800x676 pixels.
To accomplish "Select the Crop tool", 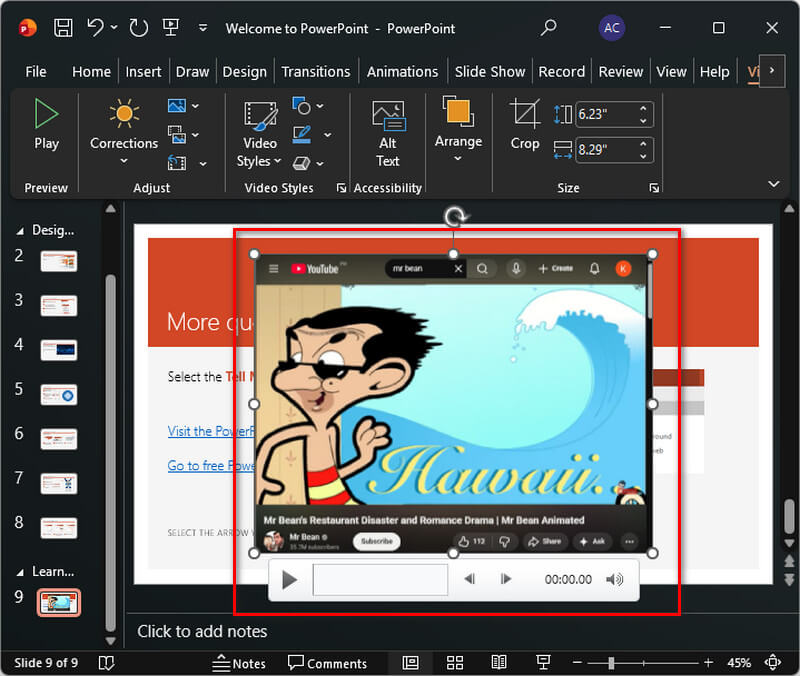I will (524, 125).
